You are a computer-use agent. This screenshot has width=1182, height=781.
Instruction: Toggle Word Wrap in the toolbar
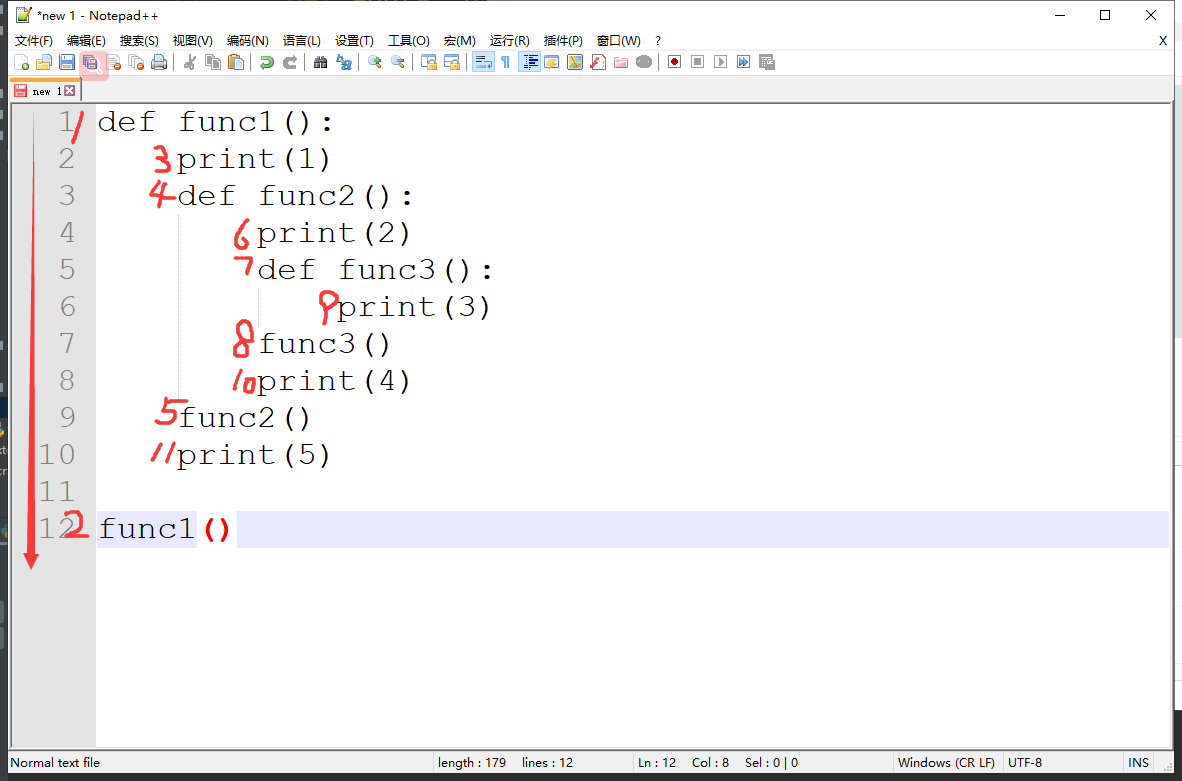point(483,63)
